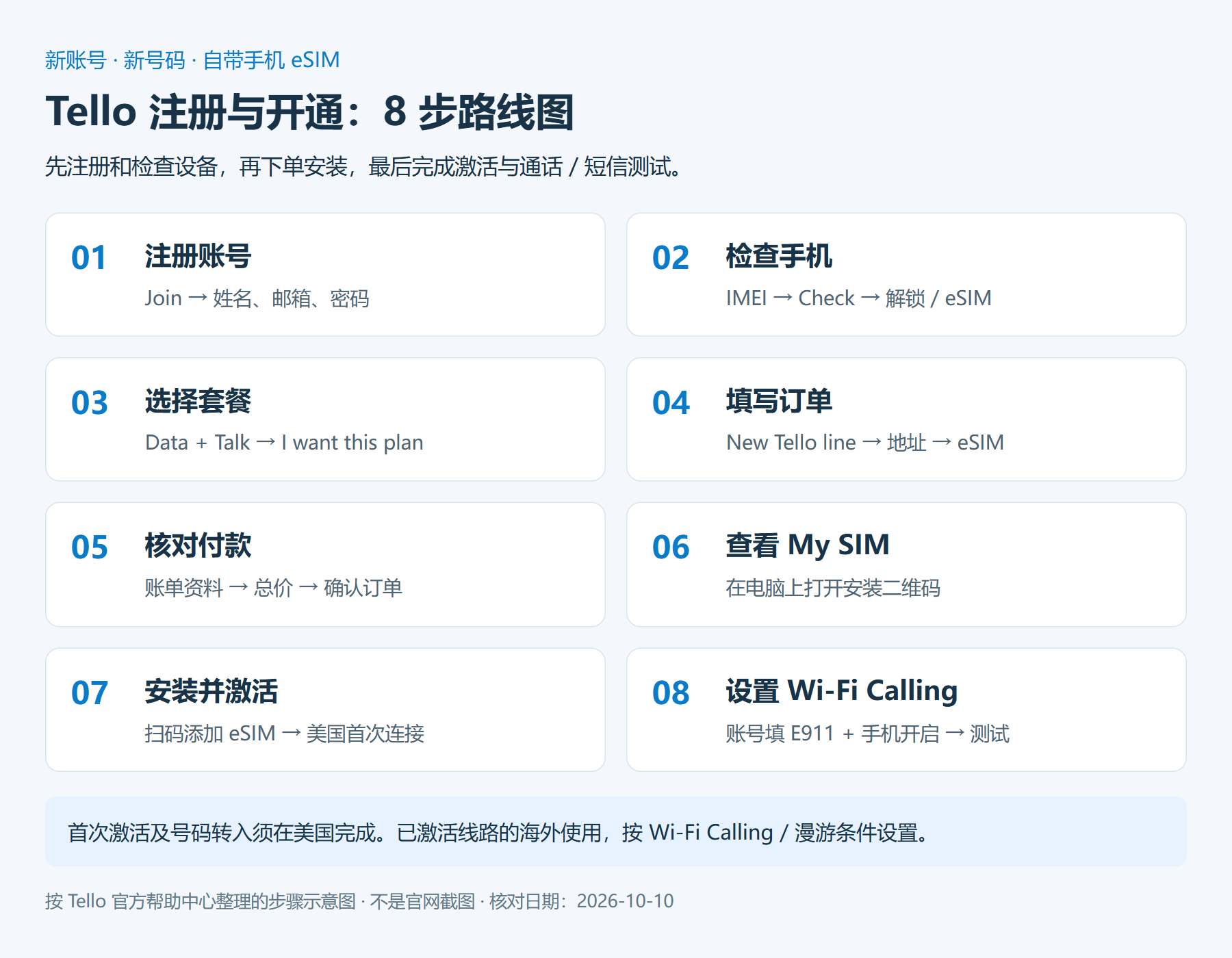The height and width of the screenshot is (958, 1232).
Task: Click step number "04"
Action: point(671,403)
